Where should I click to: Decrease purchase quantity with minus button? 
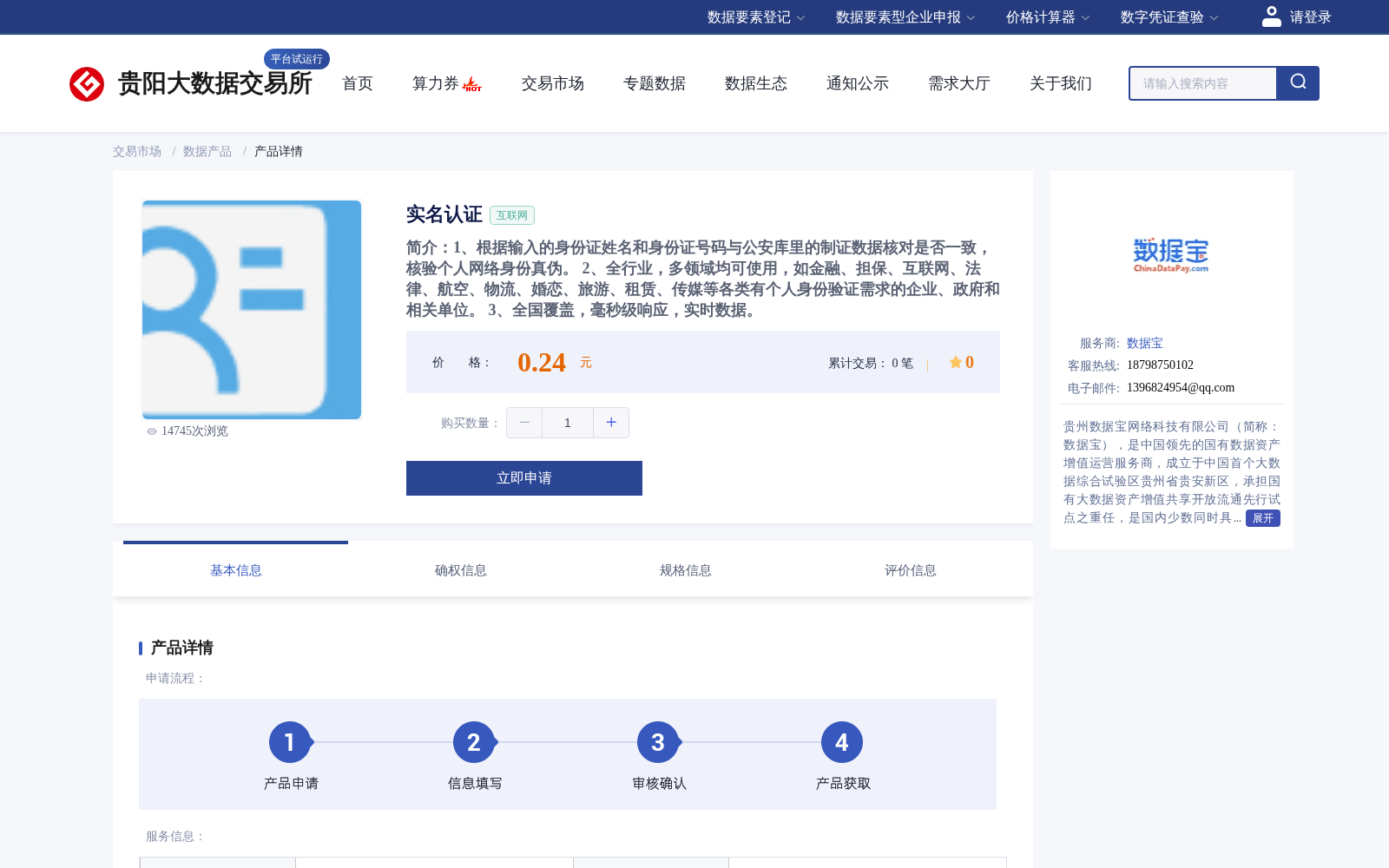(524, 423)
